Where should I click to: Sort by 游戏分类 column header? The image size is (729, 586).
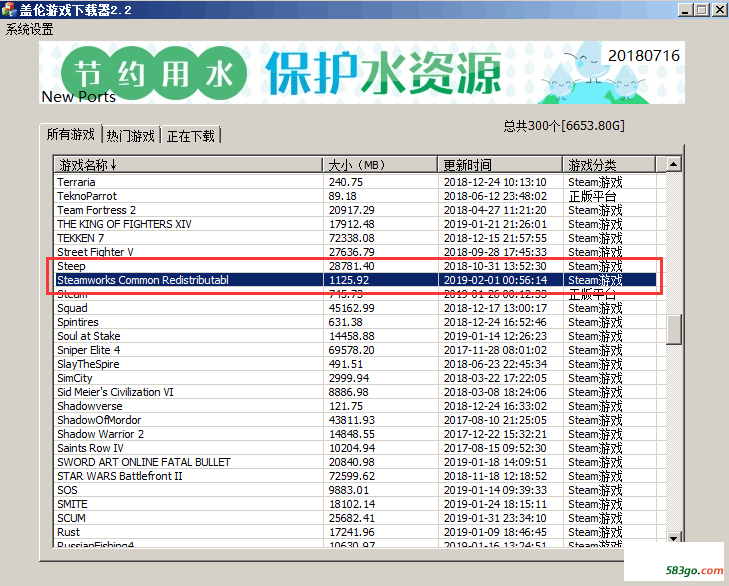(x=609, y=165)
